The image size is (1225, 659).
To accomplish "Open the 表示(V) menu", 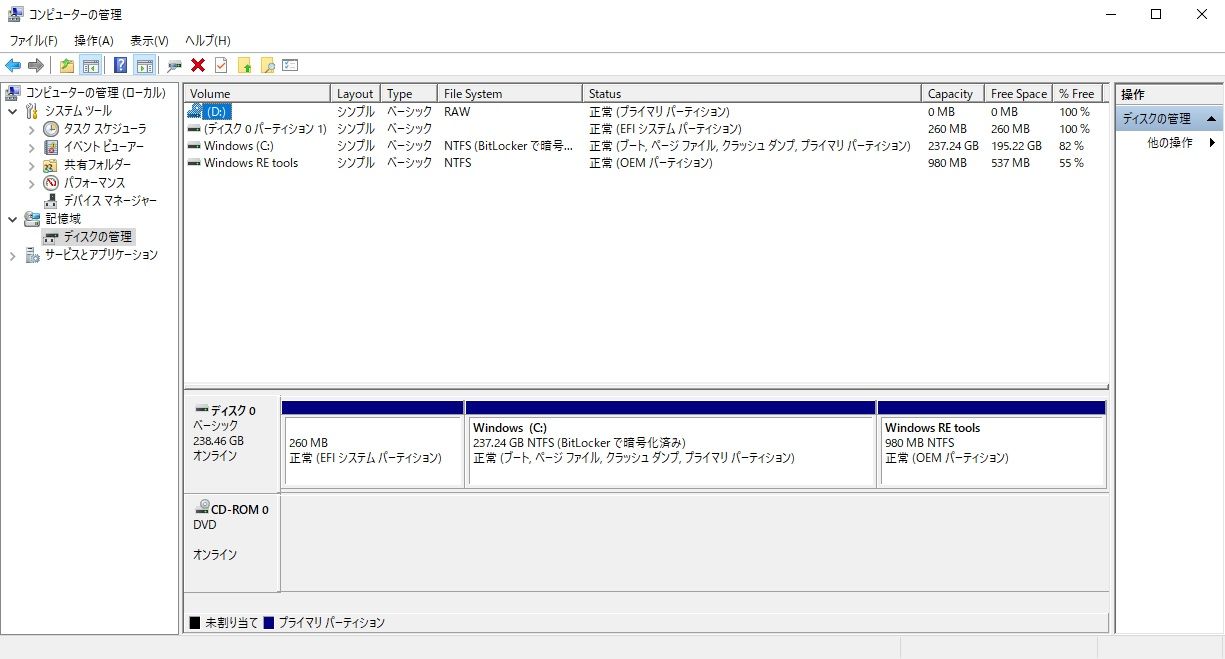I will point(149,41).
